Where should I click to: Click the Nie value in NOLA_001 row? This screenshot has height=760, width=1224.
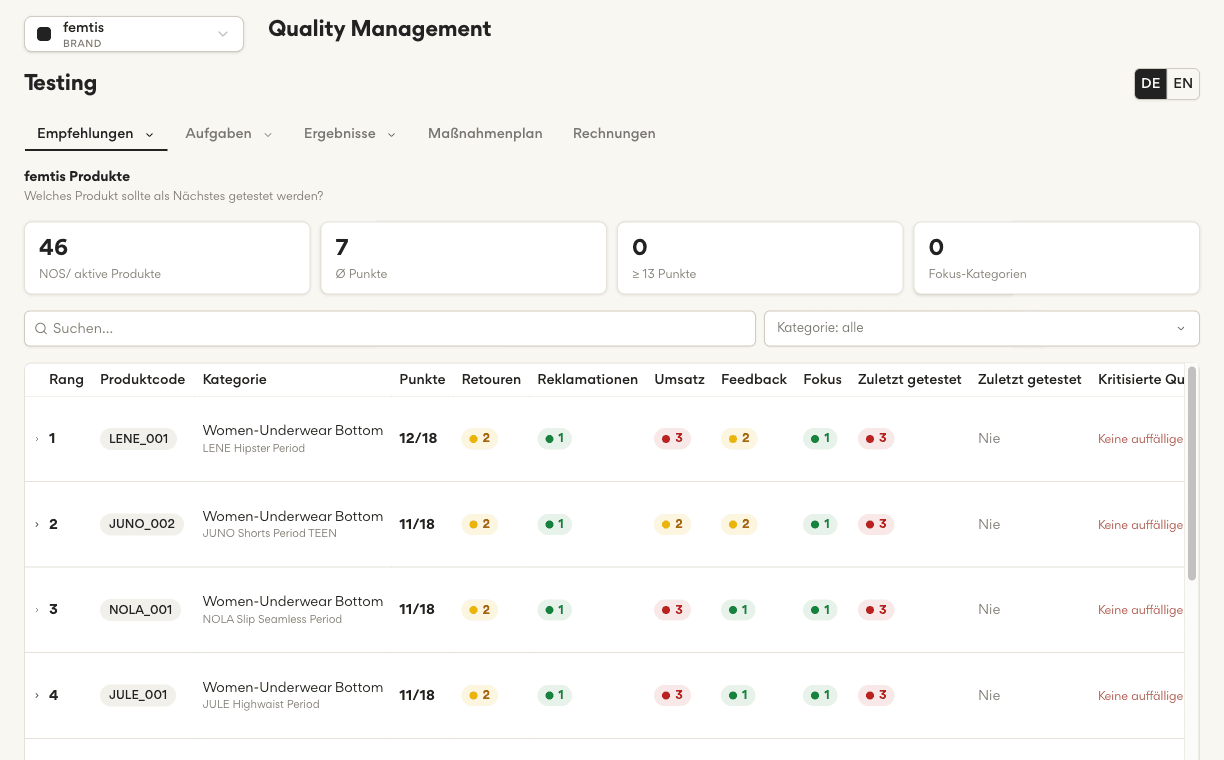989,610
